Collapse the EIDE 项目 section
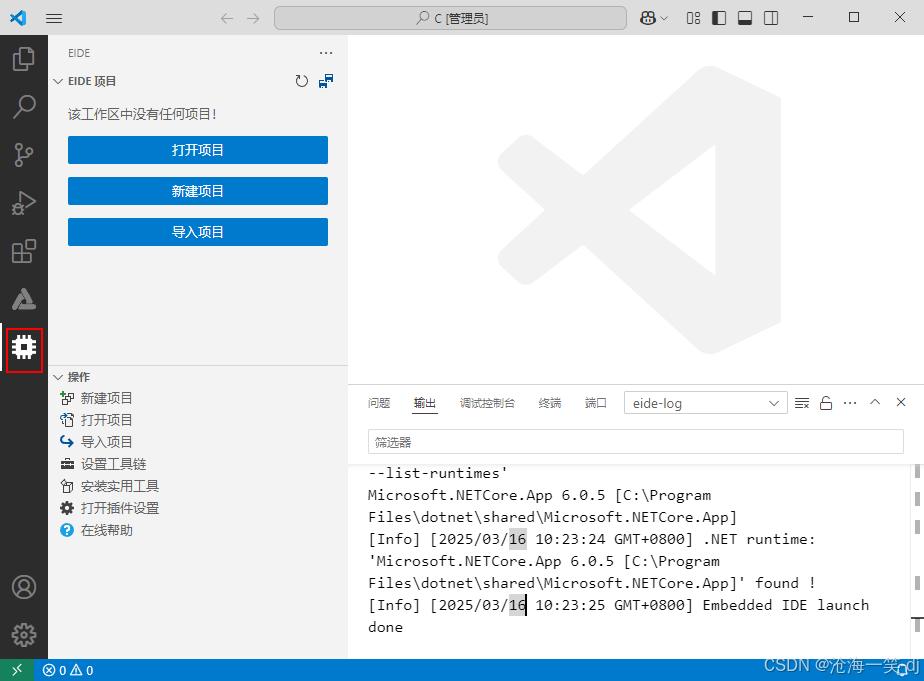Screen dimensions: 924x681 tap(57, 81)
